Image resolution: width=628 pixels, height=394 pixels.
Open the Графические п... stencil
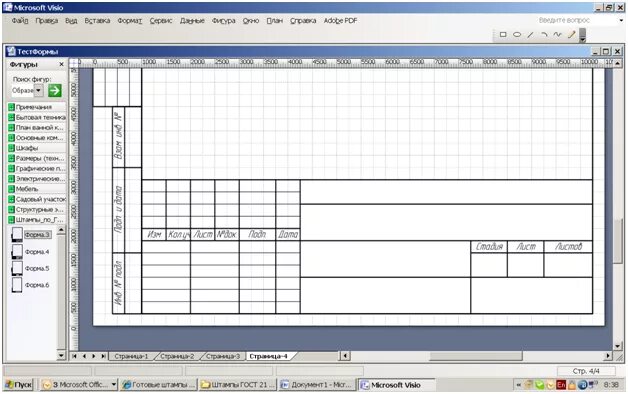37,169
